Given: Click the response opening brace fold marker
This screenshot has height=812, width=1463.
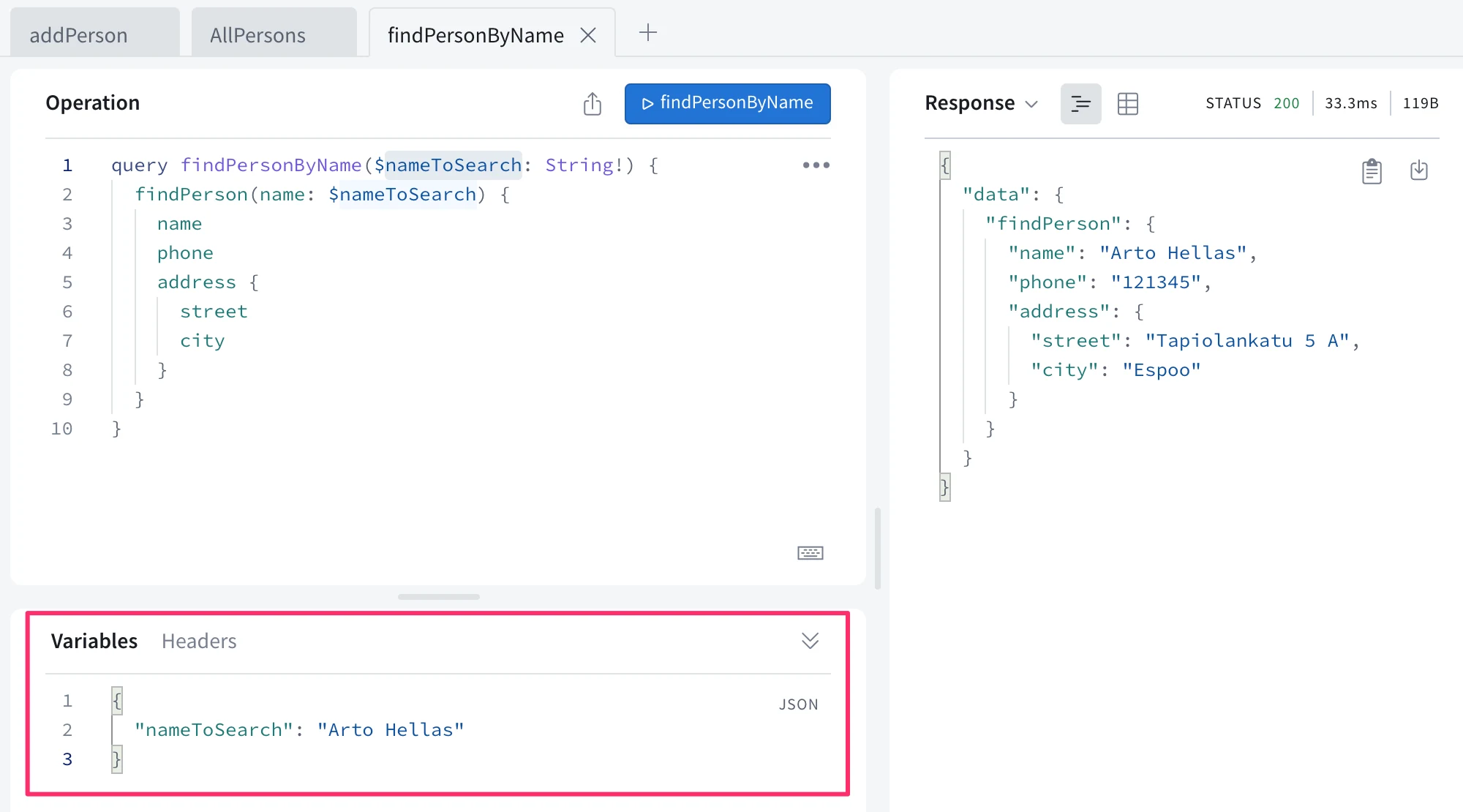Looking at the screenshot, I should pyautogui.click(x=945, y=165).
